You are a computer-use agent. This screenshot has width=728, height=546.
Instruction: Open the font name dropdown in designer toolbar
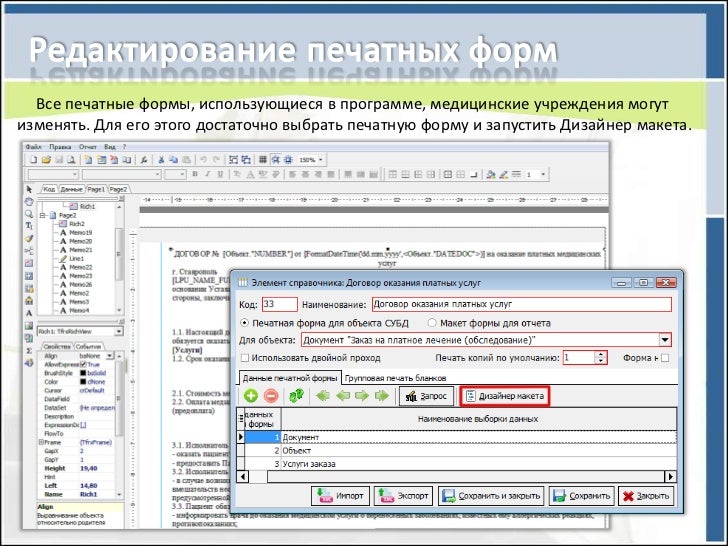157,175
